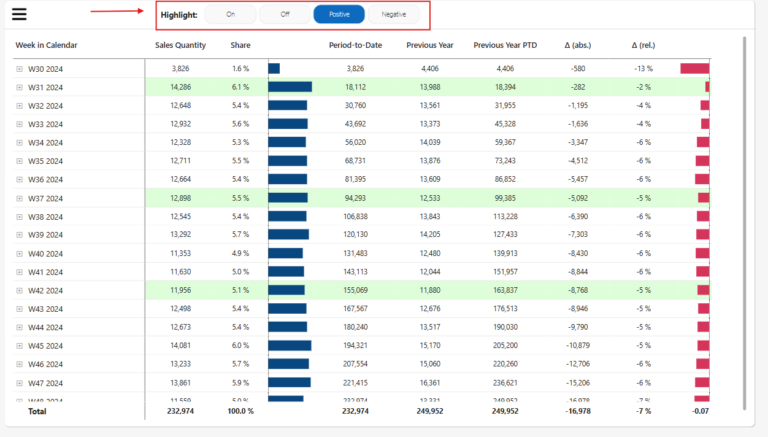The height and width of the screenshot is (437, 768).
Task: Expand the W39 2024 row
Action: tap(20, 235)
